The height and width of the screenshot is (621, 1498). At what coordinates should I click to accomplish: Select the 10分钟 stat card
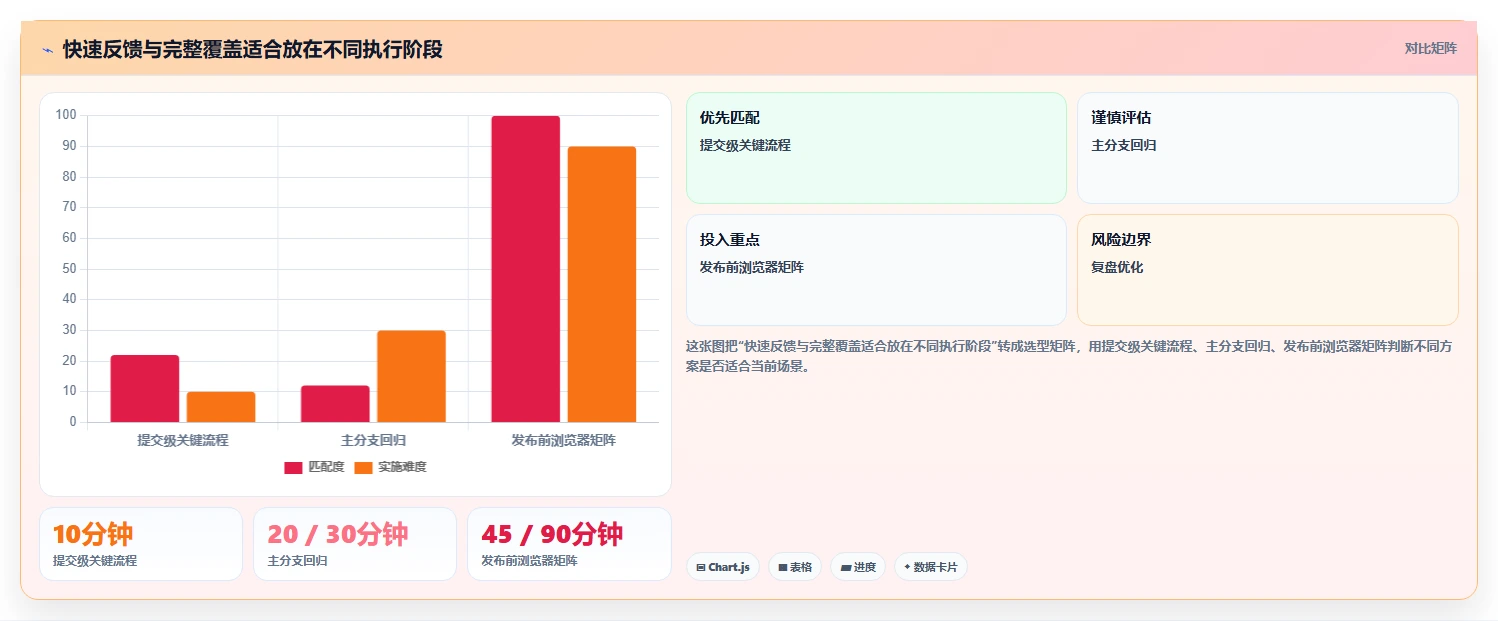(x=141, y=544)
